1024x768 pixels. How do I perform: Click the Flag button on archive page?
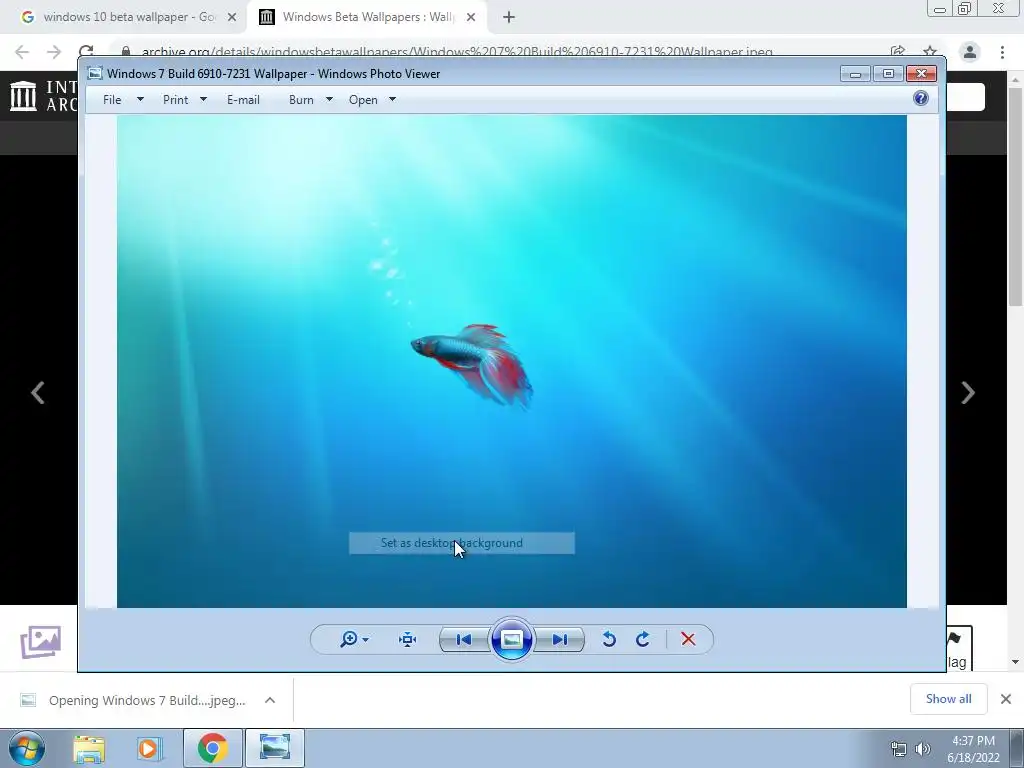point(958,648)
